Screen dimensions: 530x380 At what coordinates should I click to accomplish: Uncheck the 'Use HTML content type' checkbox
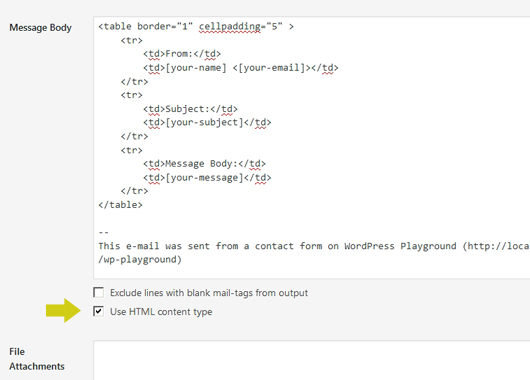[x=99, y=311]
